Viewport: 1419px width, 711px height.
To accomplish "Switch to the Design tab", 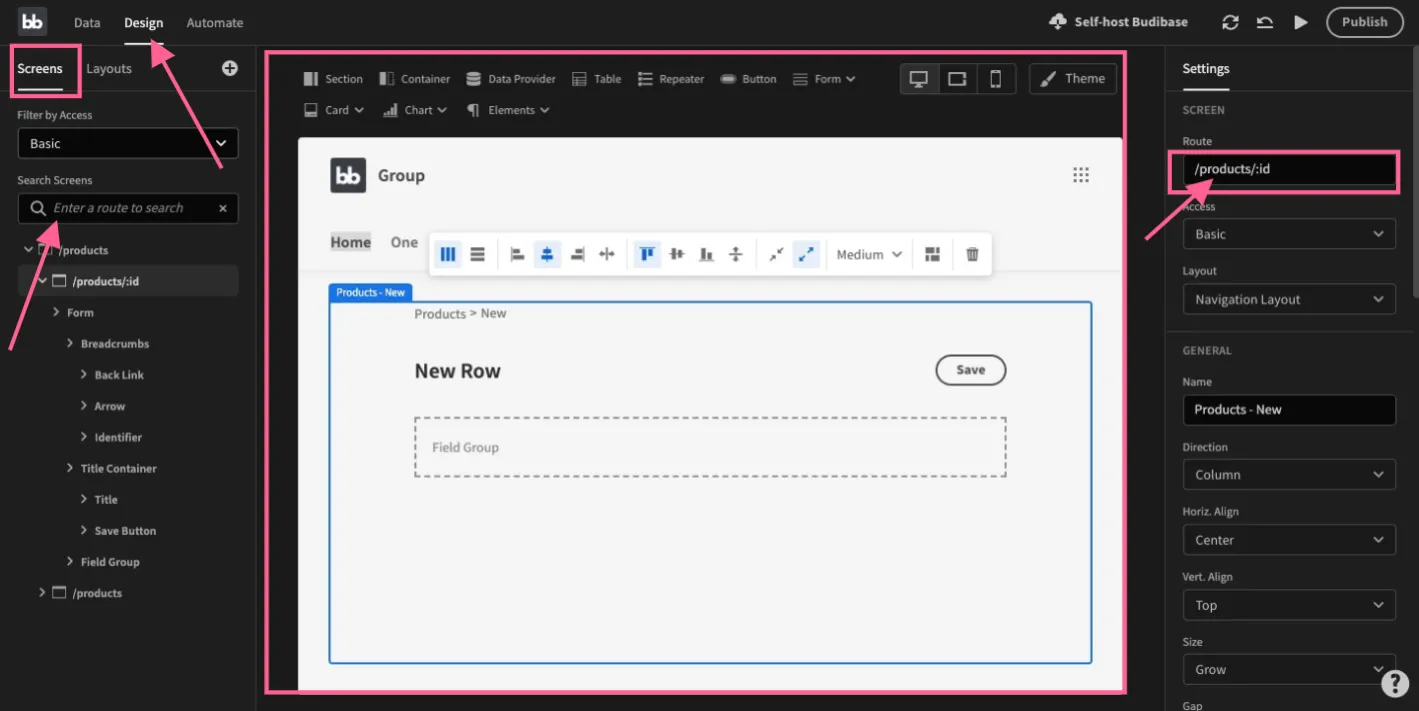I will 143,22.
